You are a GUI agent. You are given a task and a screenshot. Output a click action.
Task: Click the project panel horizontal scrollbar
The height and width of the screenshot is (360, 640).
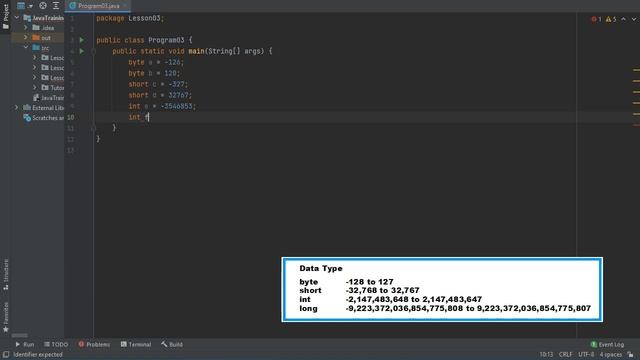point(20,336)
